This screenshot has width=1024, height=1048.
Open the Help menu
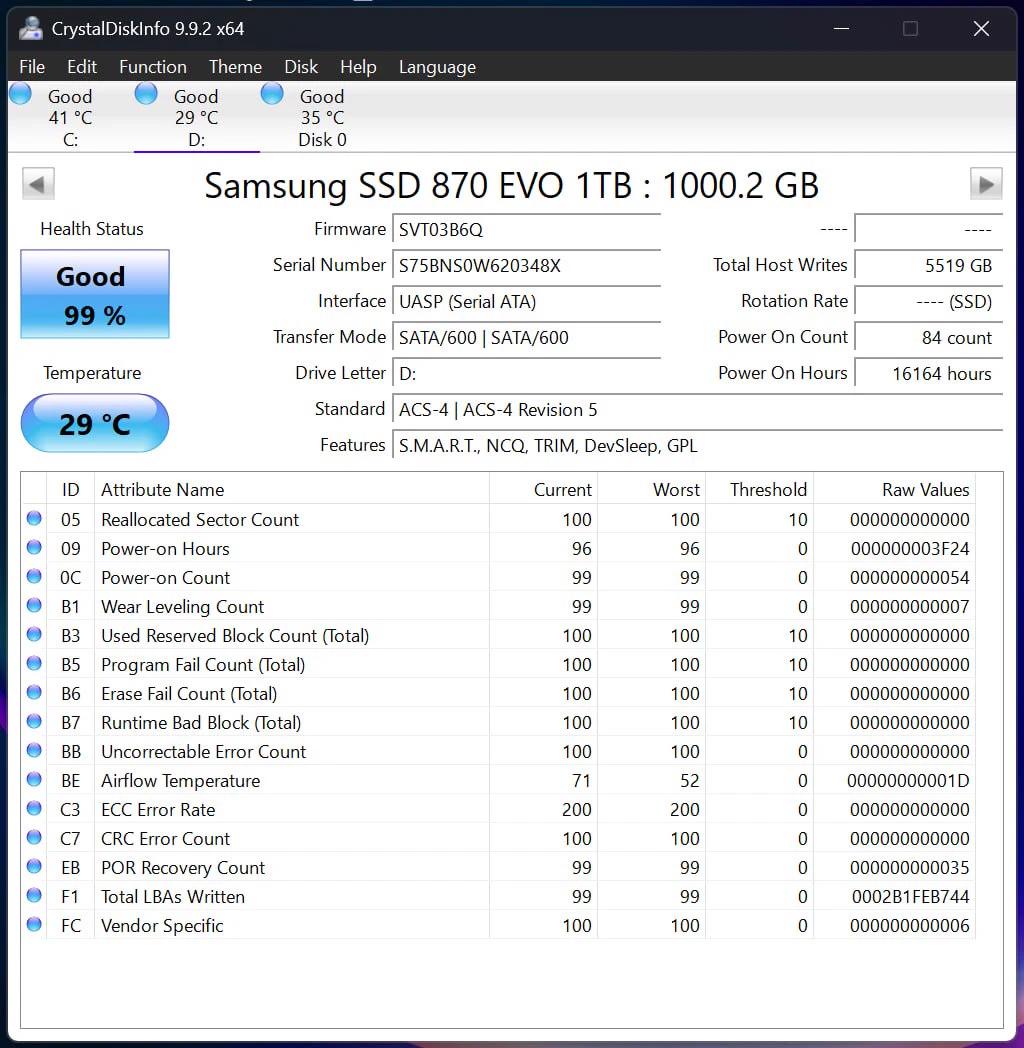[x=358, y=67]
